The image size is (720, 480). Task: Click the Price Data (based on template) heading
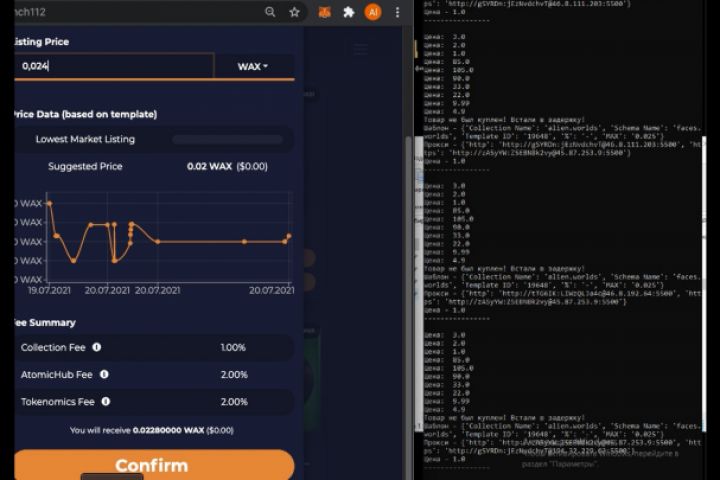click(x=85, y=114)
